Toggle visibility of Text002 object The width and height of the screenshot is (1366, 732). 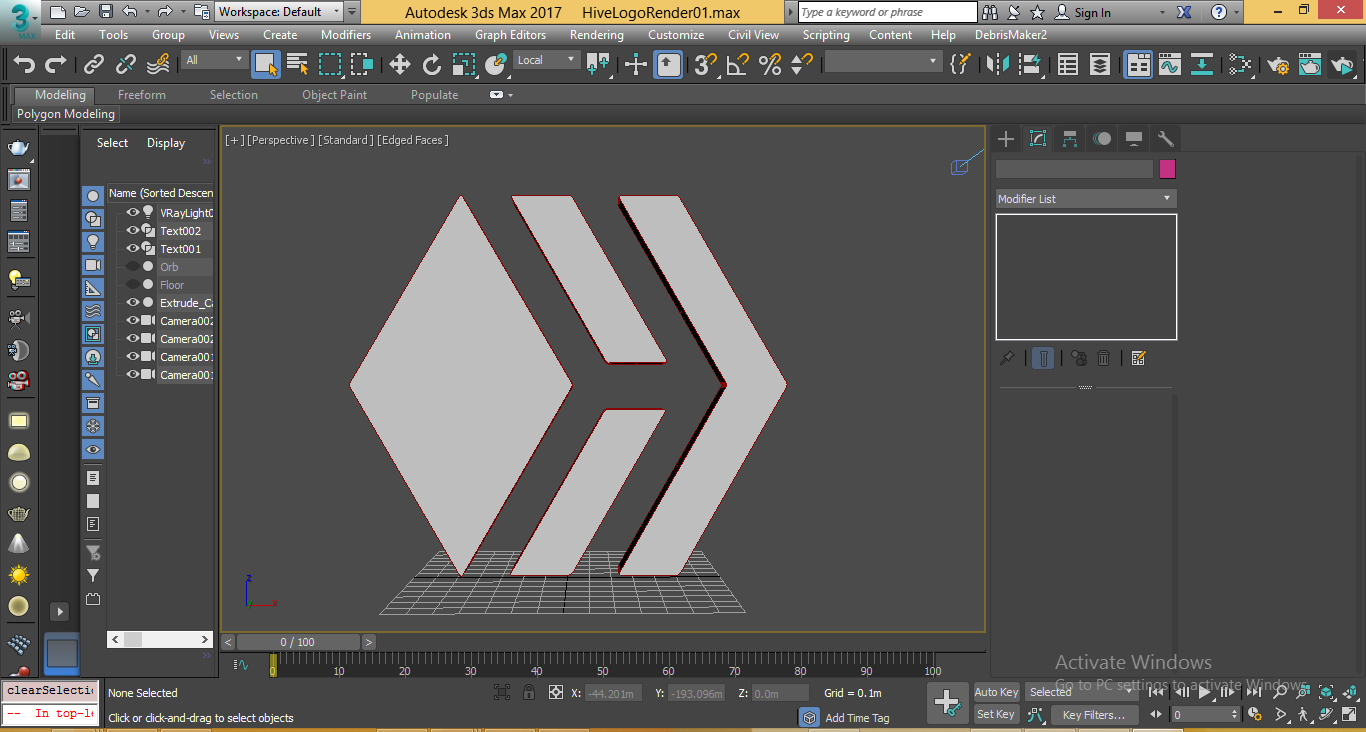click(x=133, y=231)
